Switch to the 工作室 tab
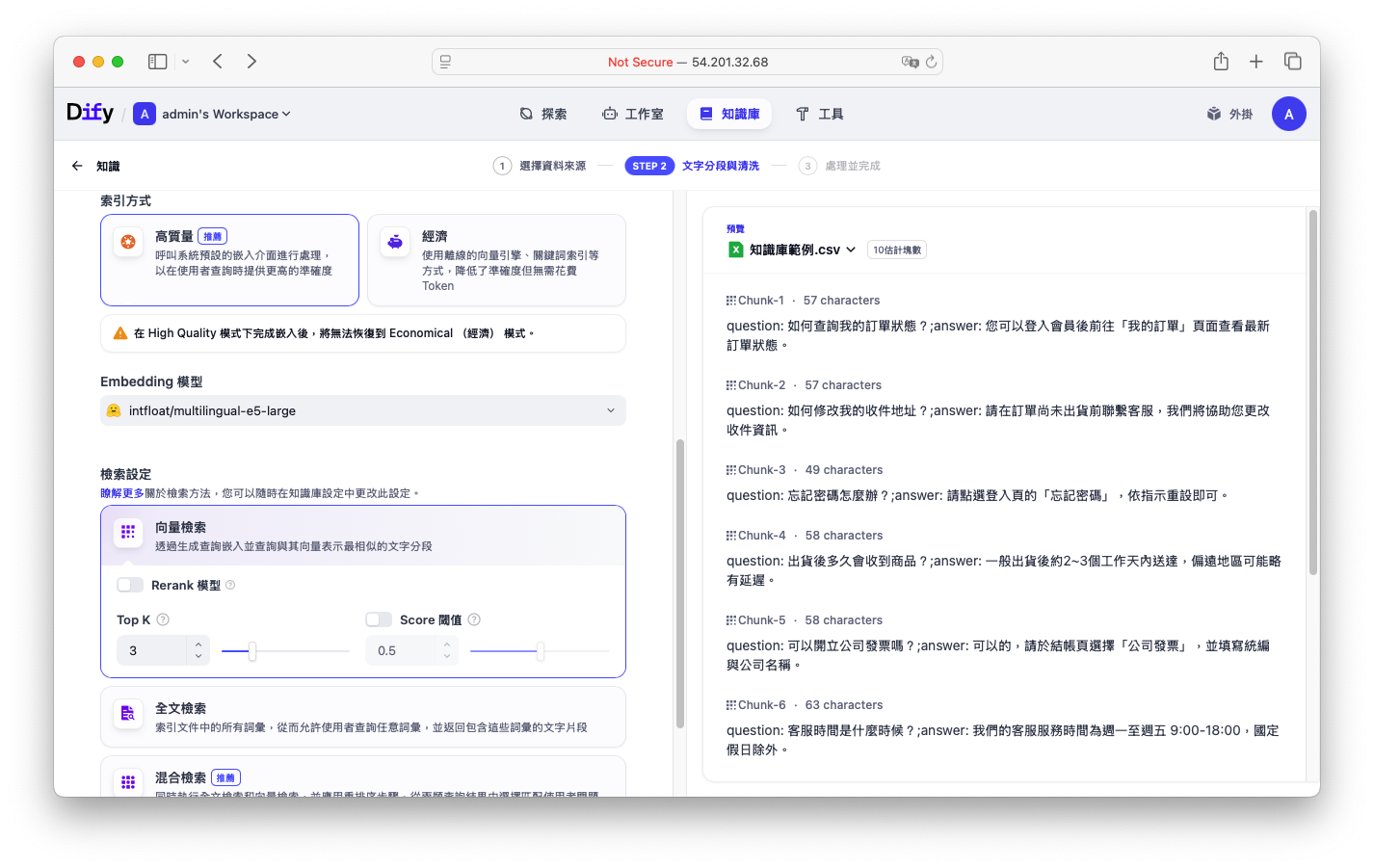This screenshot has width=1374, height=868. click(x=633, y=114)
